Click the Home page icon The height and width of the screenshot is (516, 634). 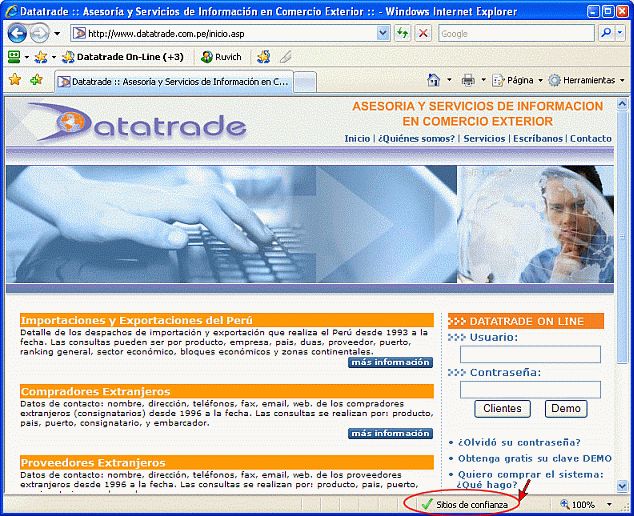pyautogui.click(x=433, y=80)
